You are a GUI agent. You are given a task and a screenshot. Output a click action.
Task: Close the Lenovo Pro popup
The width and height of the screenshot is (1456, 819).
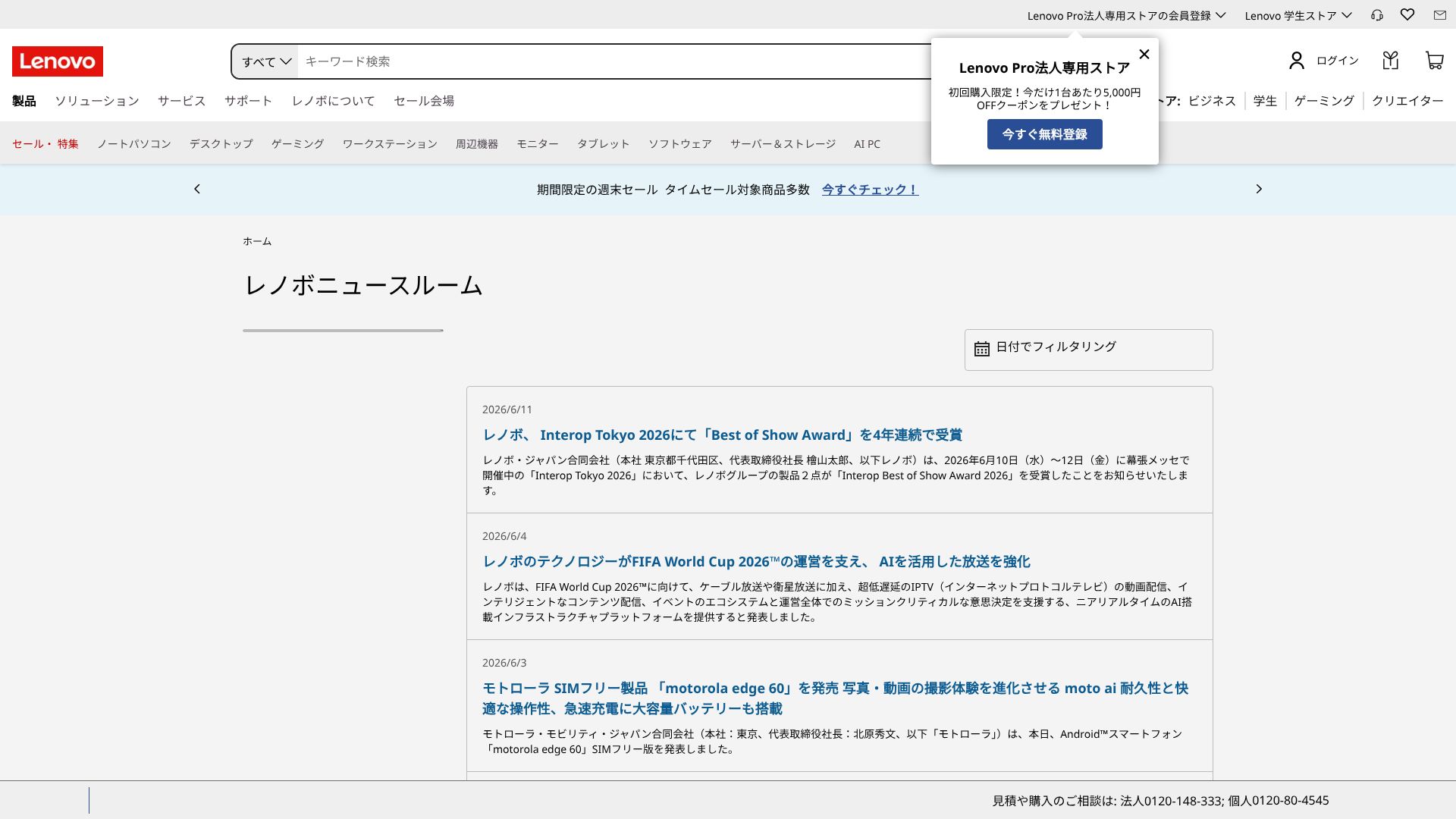coord(1144,54)
